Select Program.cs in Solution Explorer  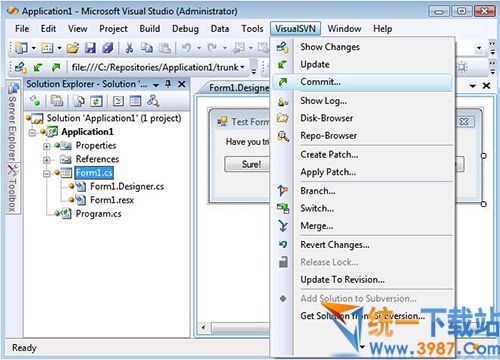coord(98,214)
